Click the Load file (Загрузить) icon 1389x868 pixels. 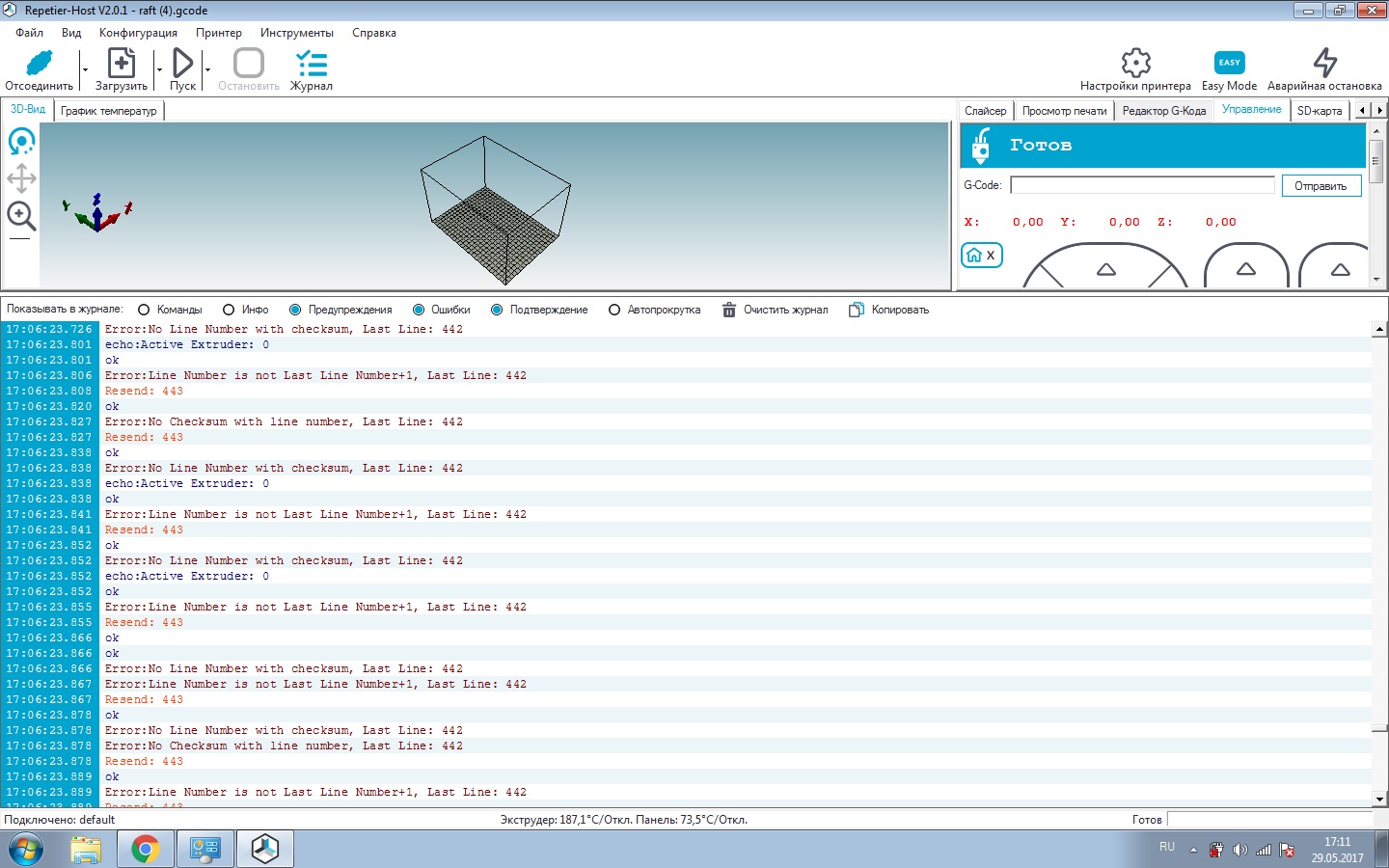(x=122, y=65)
